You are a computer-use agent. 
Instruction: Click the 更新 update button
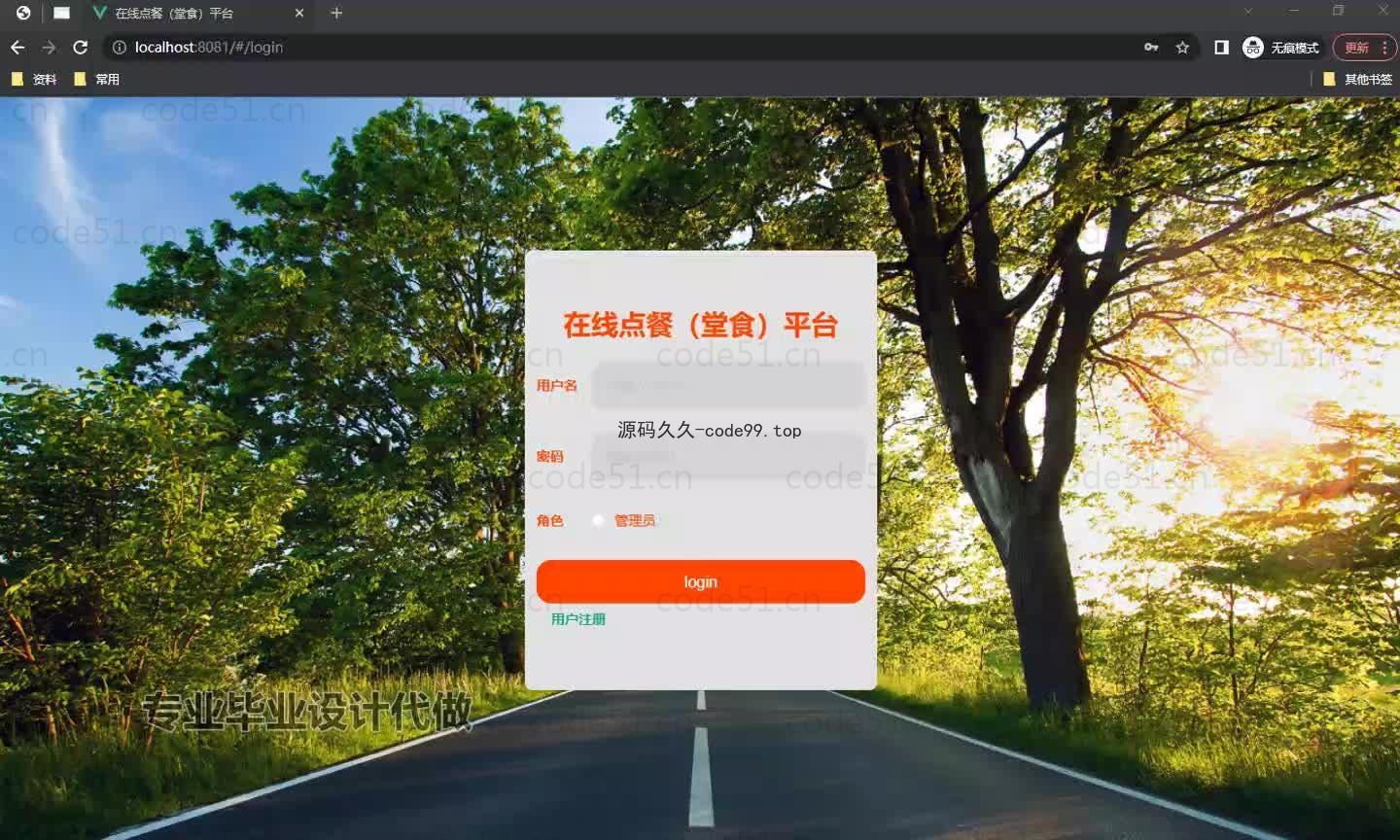pos(1364,47)
